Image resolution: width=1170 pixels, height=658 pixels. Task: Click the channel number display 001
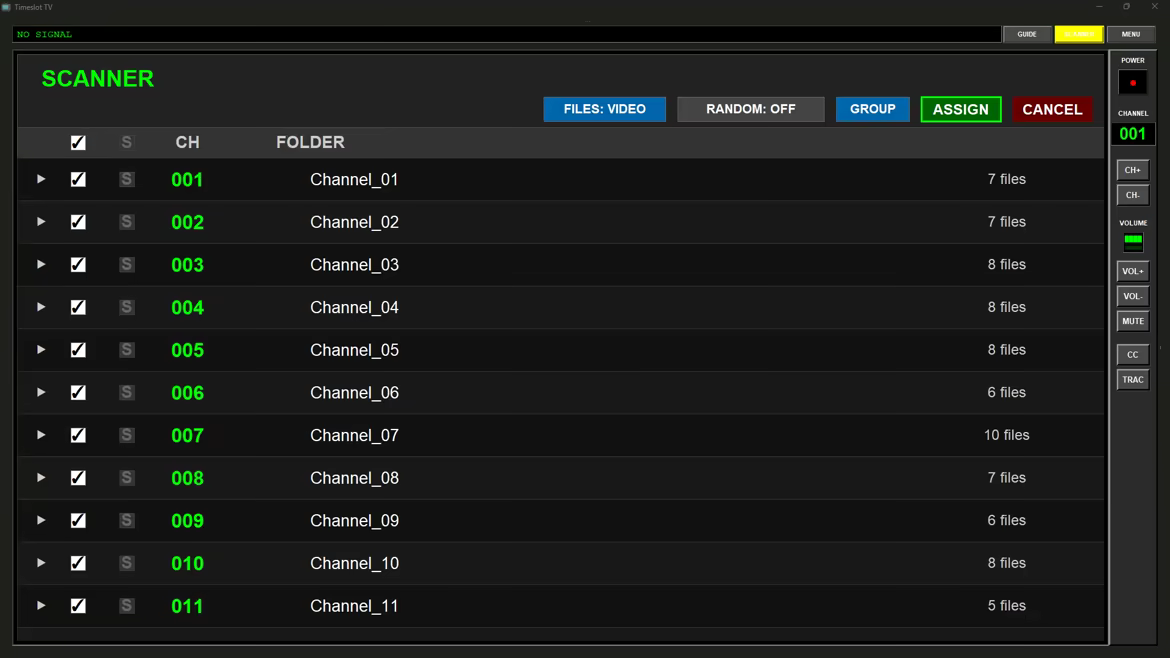(1133, 134)
